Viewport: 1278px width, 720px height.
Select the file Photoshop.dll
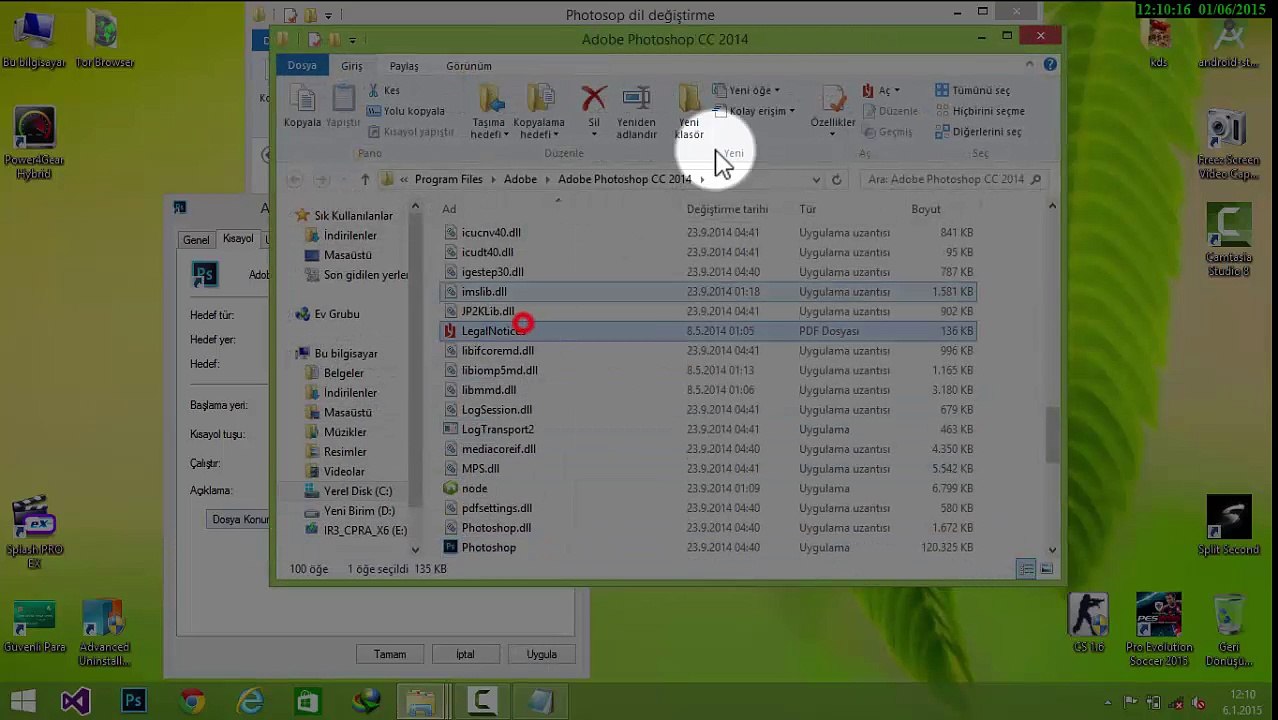(496, 528)
